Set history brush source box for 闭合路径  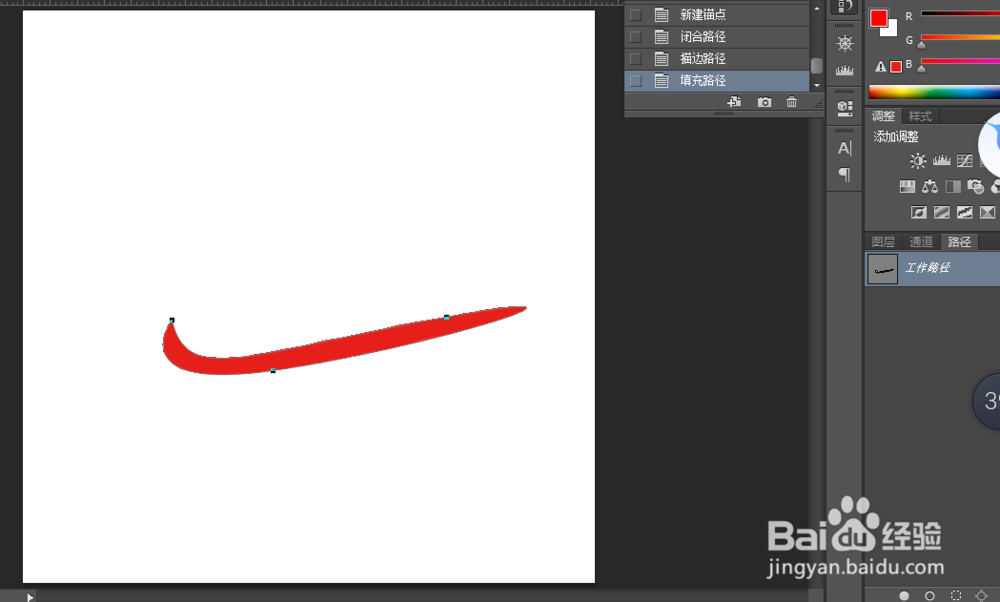(635, 36)
